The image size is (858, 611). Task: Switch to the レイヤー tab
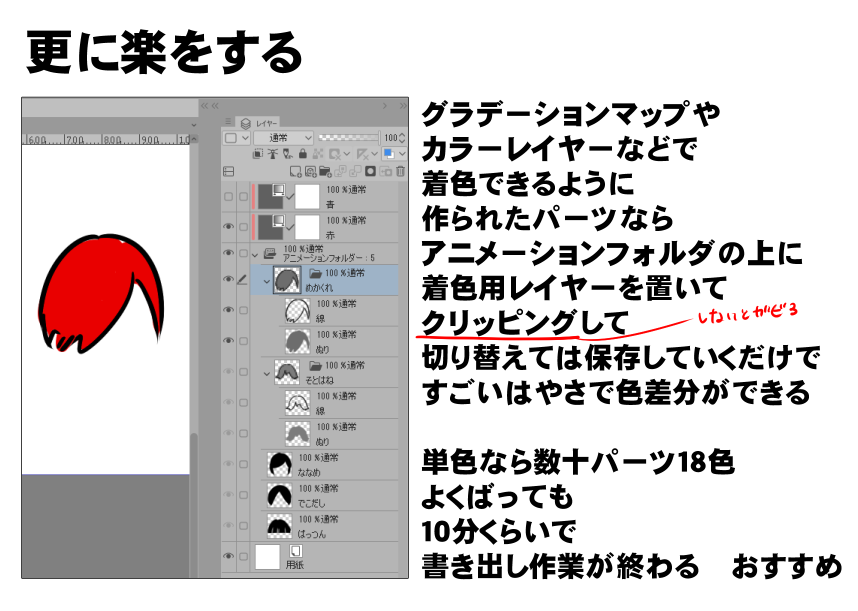click(x=258, y=121)
